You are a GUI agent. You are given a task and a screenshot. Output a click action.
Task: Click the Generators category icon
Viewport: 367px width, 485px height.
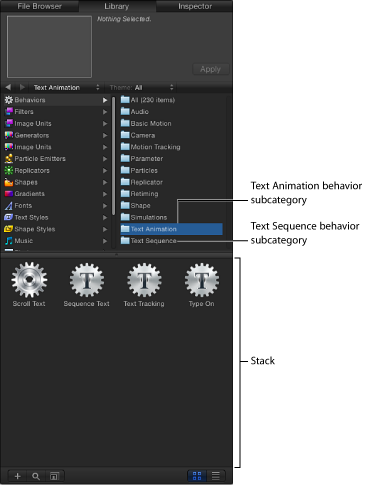point(9,135)
